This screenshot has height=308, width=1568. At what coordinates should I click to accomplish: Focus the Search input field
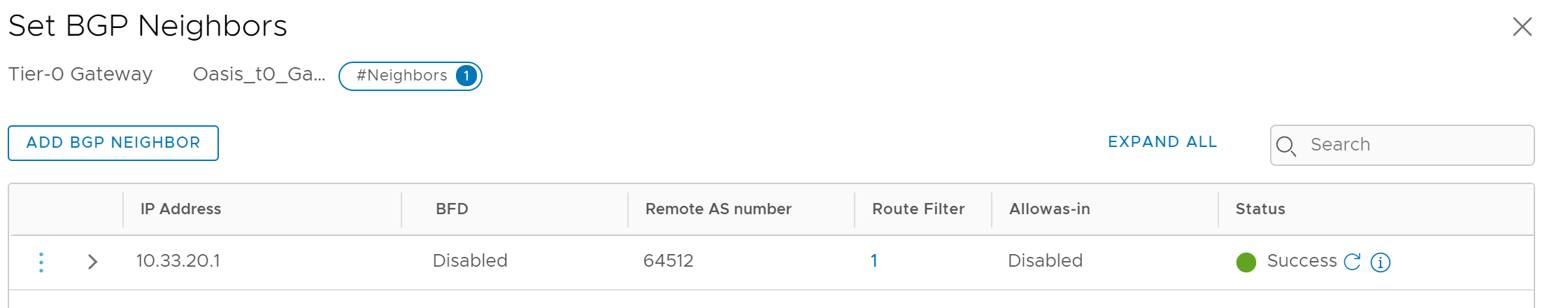click(1402, 145)
